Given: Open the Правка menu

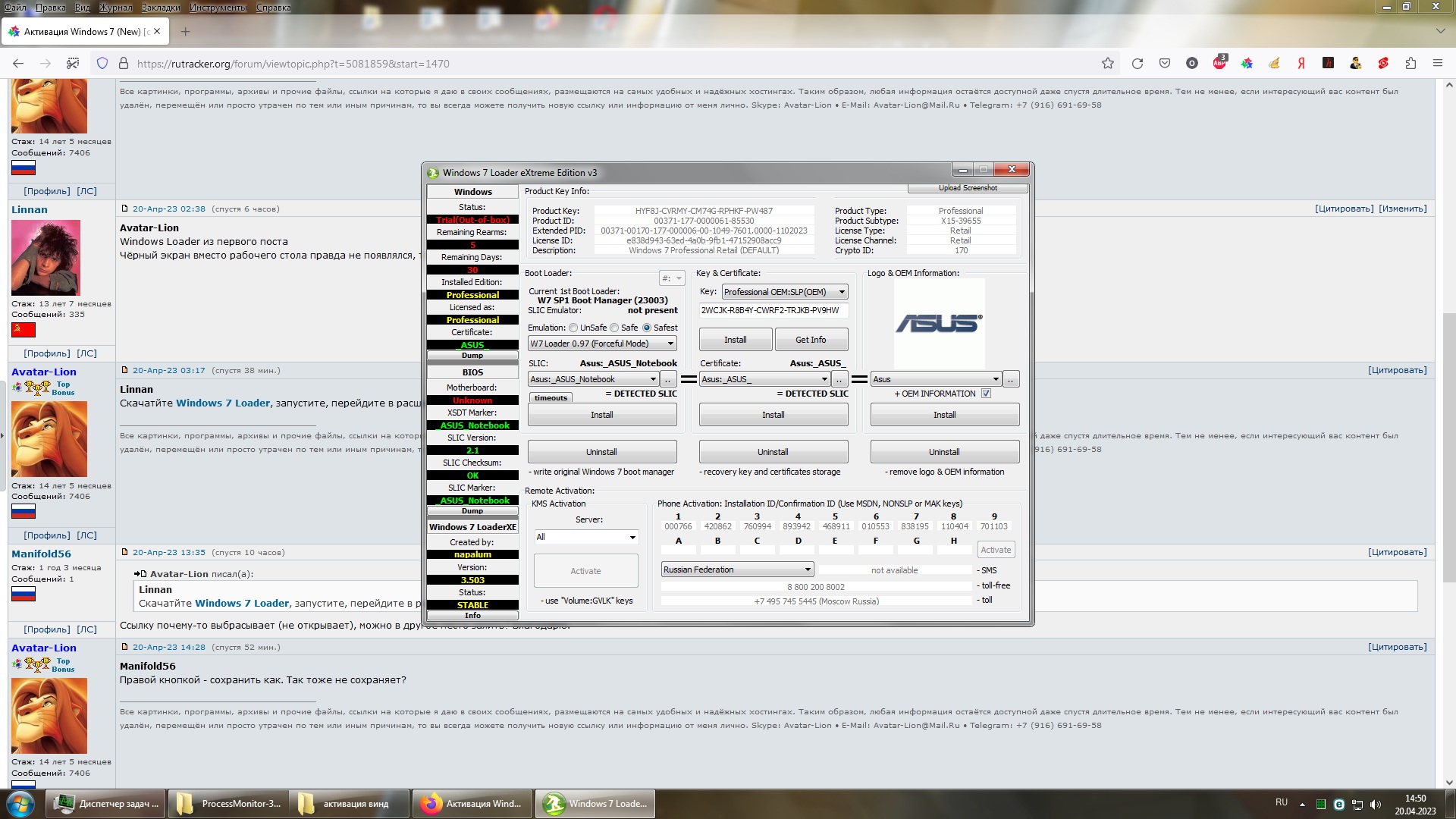Looking at the screenshot, I should (x=50, y=8).
